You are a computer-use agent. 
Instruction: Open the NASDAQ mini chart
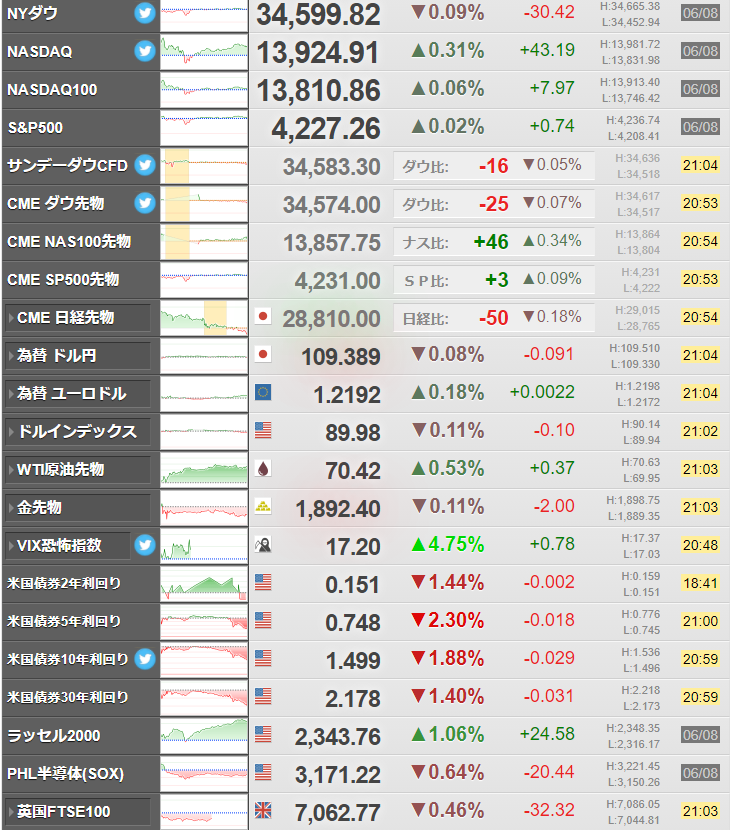[204, 52]
